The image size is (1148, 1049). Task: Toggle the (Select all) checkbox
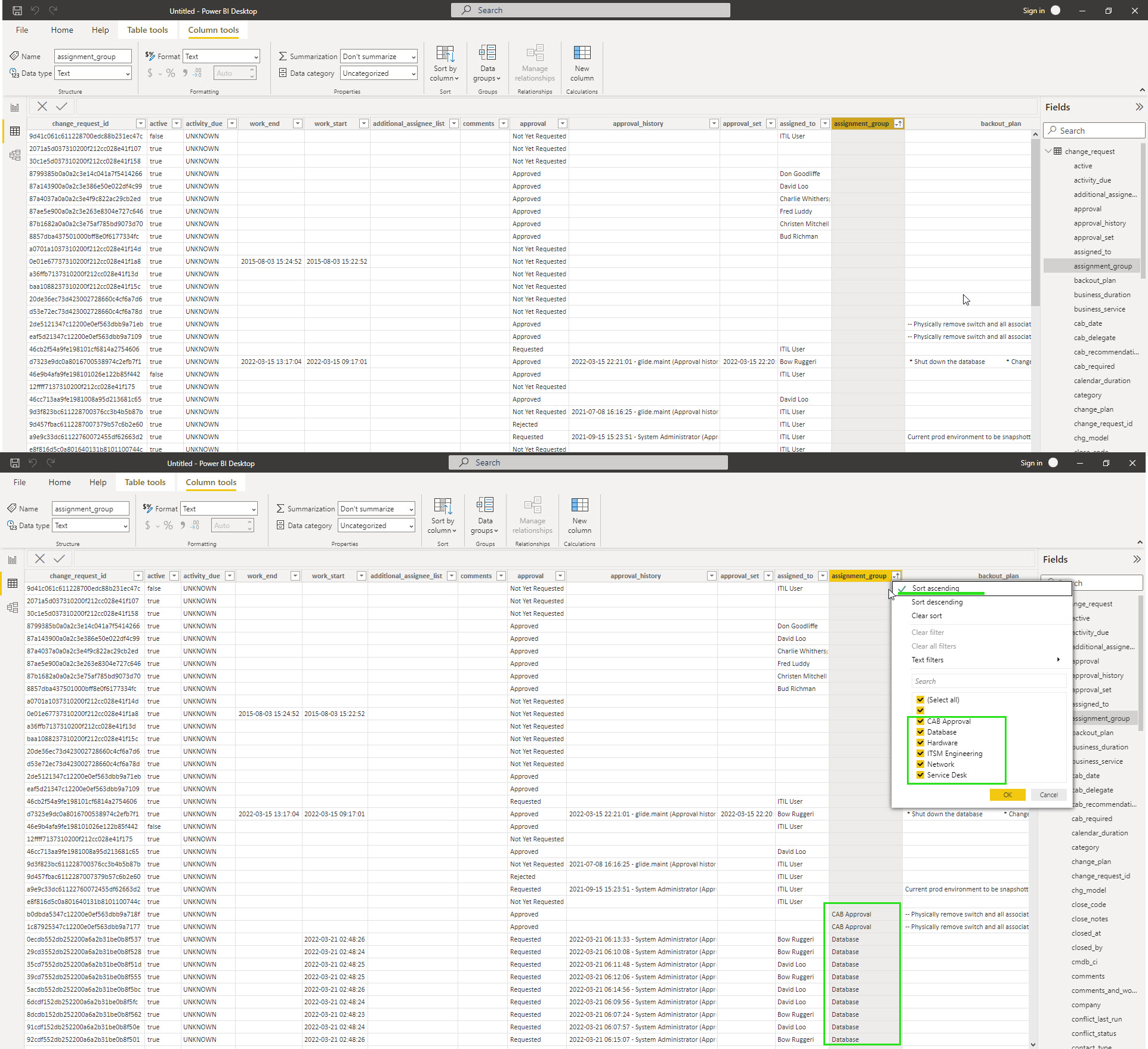(921, 699)
